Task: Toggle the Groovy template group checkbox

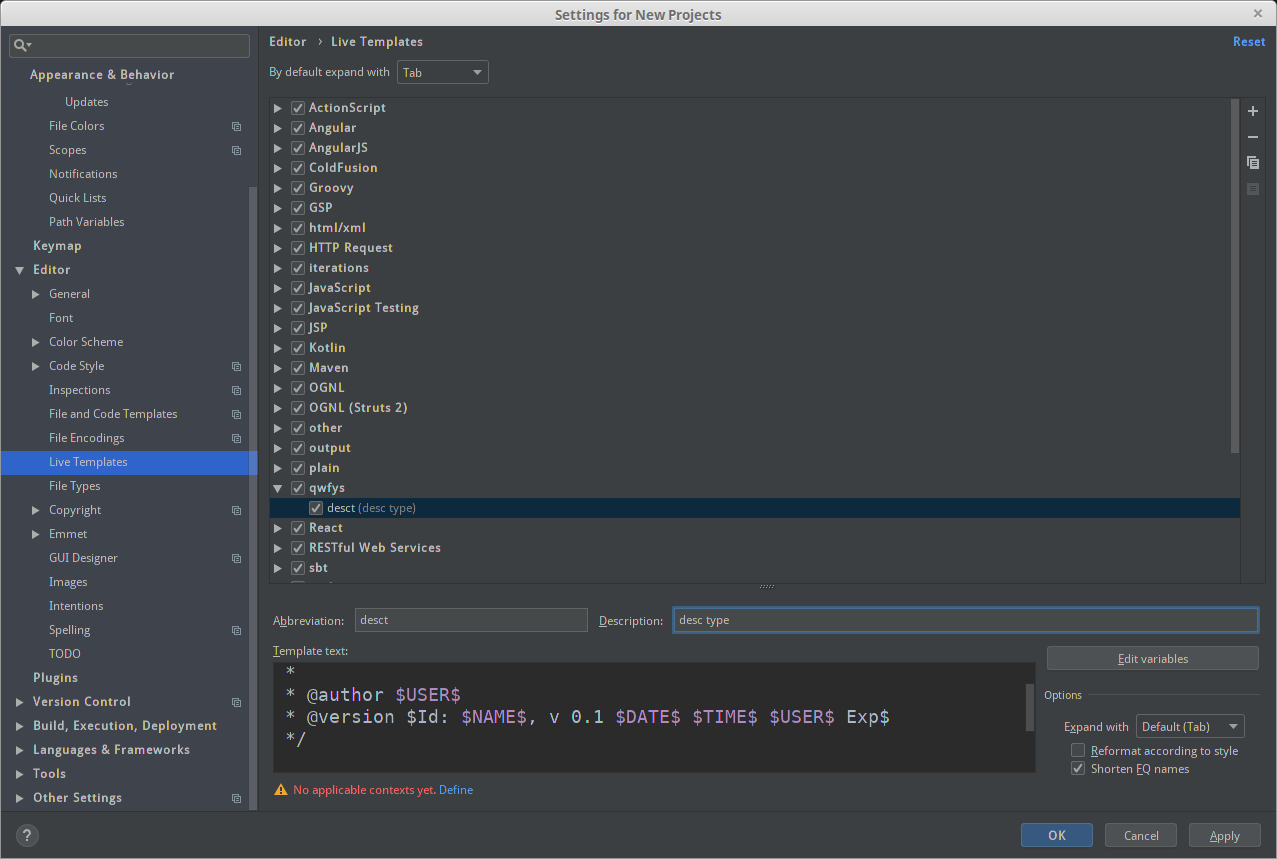Action: tap(298, 188)
